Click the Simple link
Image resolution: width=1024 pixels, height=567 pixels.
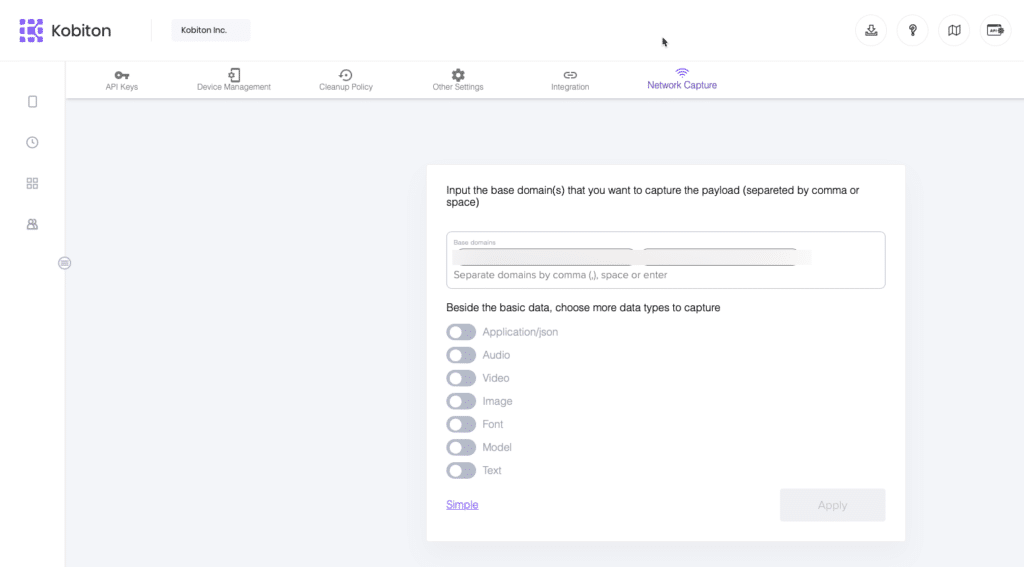462,505
